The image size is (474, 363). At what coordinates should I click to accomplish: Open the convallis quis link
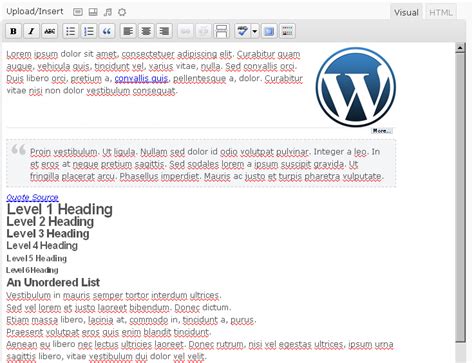click(x=141, y=78)
